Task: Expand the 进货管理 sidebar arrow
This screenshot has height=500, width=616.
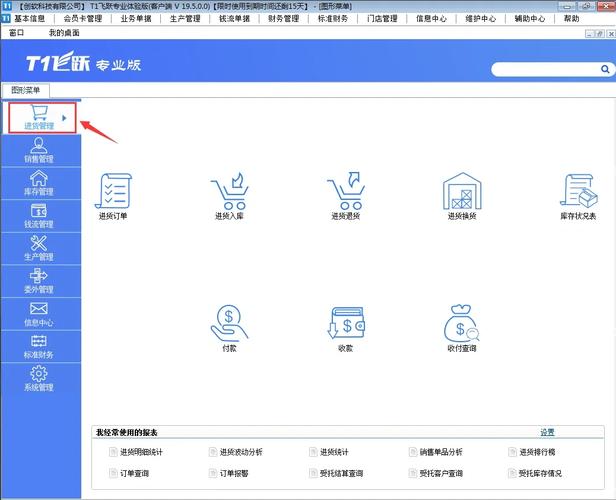Action: point(66,118)
